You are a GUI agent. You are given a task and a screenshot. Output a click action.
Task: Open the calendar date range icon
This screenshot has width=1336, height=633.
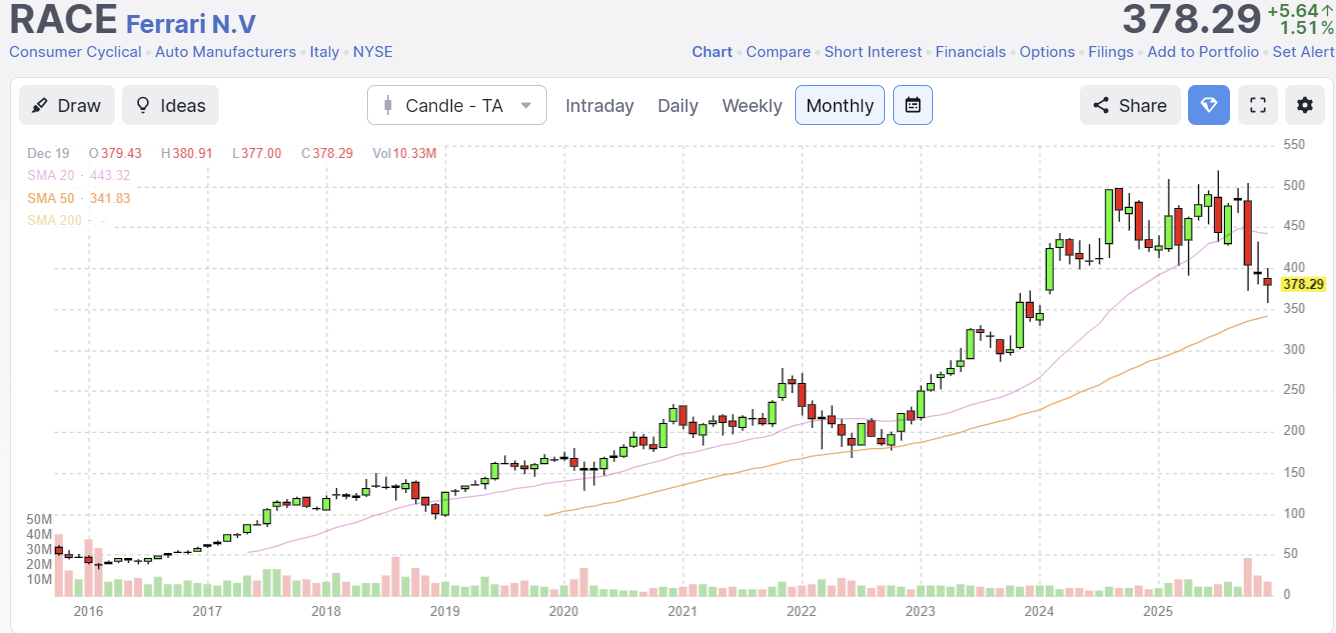pyautogui.click(x=913, y=105)
